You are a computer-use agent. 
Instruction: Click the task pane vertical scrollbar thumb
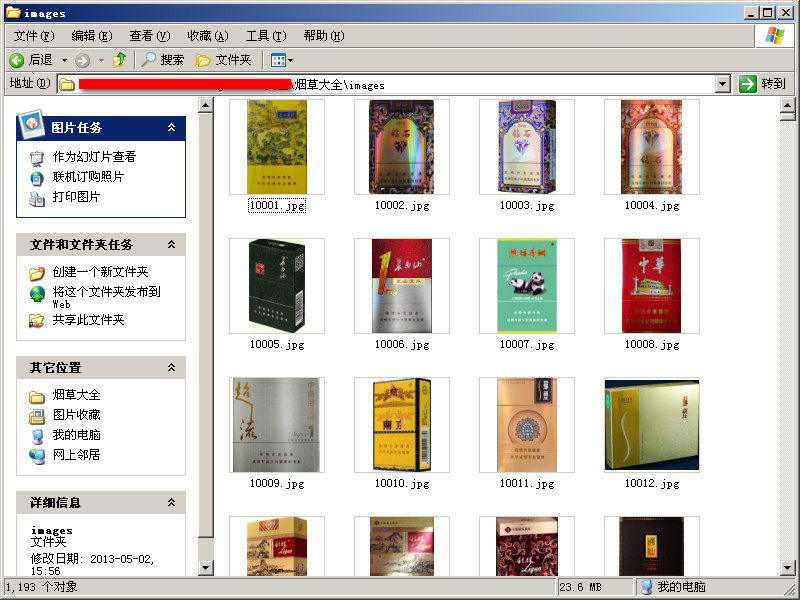(206, 326)
